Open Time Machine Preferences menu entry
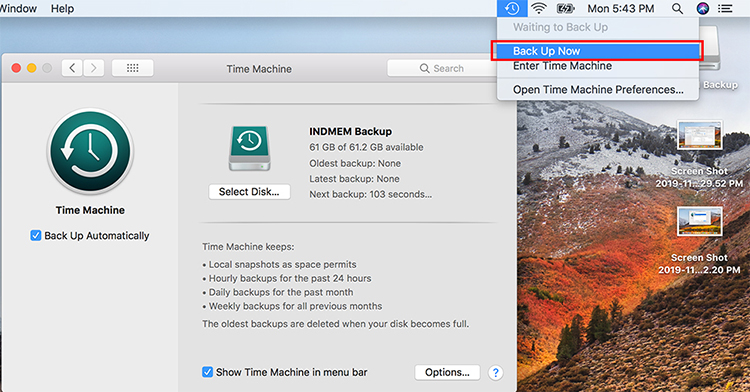The height and width of the screenshot is (392, 750). (598, 89)
